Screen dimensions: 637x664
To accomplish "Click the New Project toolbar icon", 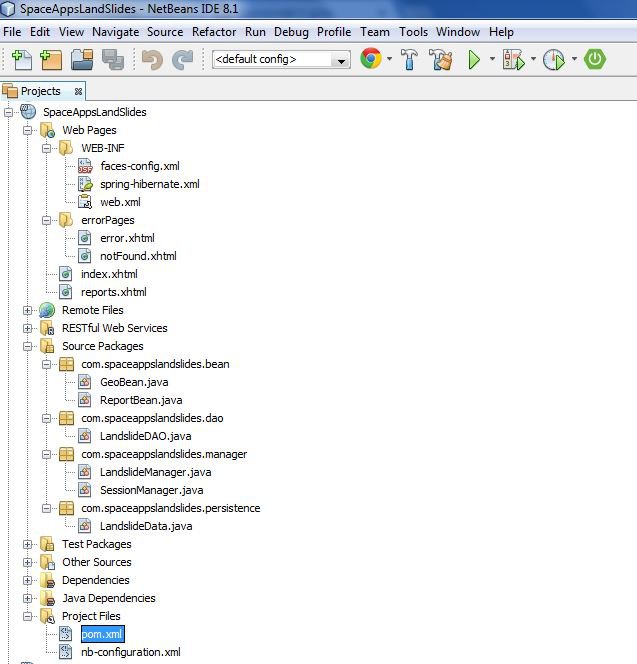I will [50, 60].
